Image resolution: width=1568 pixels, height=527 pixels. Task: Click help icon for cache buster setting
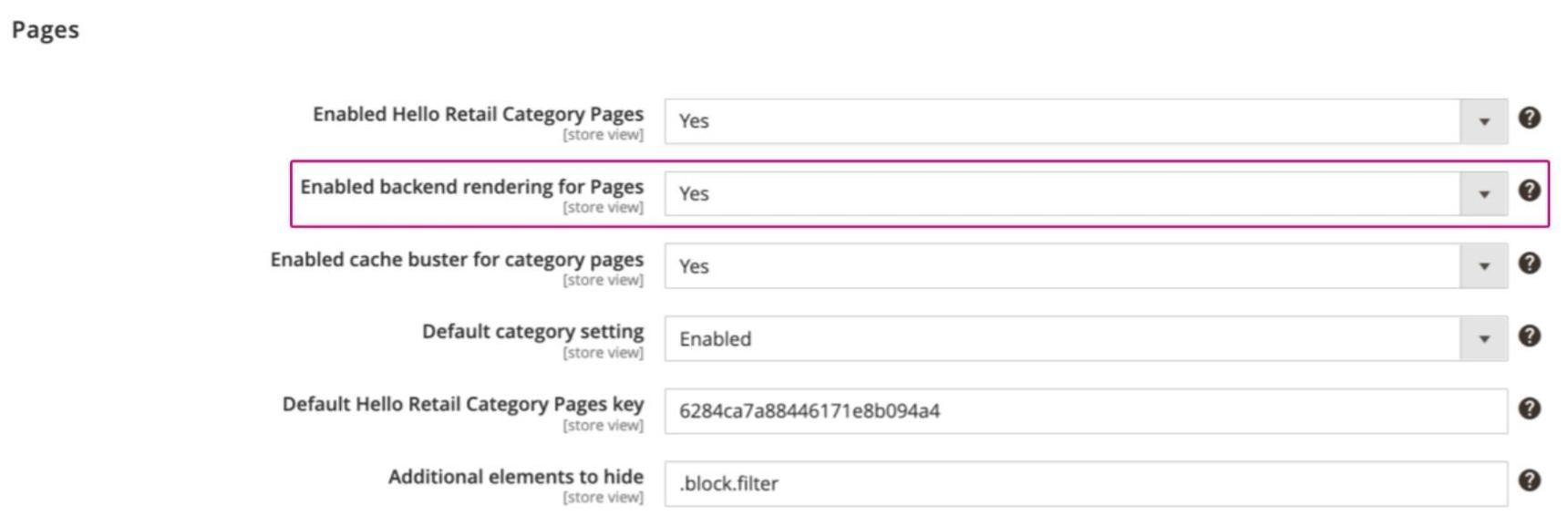[1529, 263]
